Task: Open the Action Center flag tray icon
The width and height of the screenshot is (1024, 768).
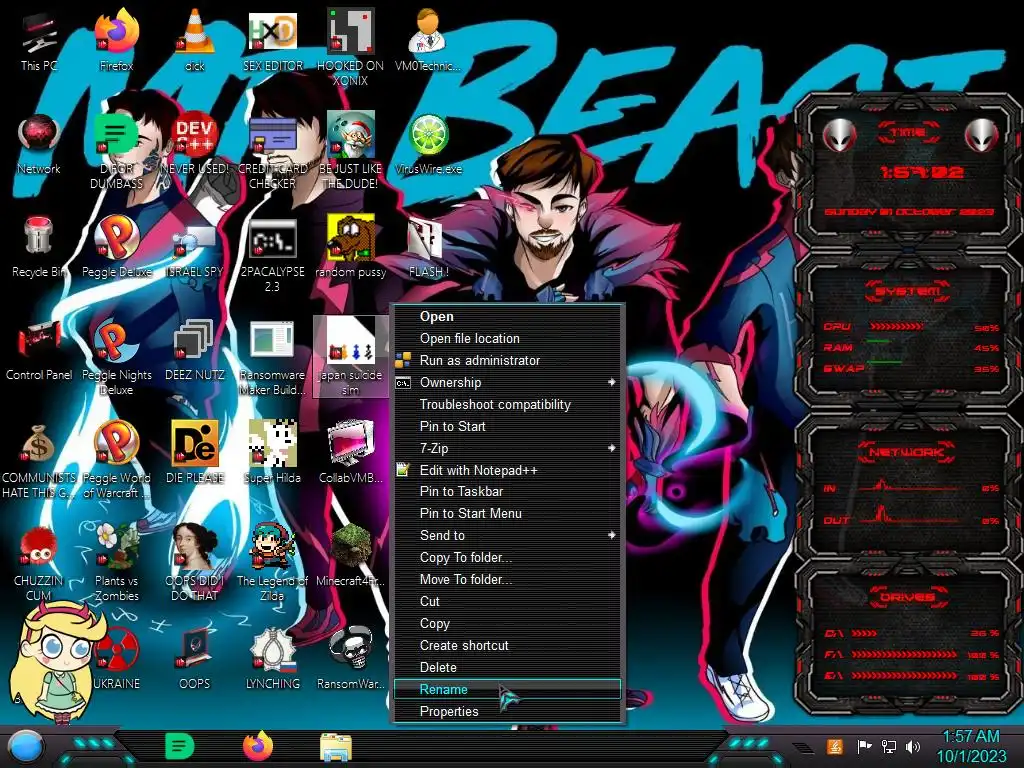Action: tap(864, 746)
